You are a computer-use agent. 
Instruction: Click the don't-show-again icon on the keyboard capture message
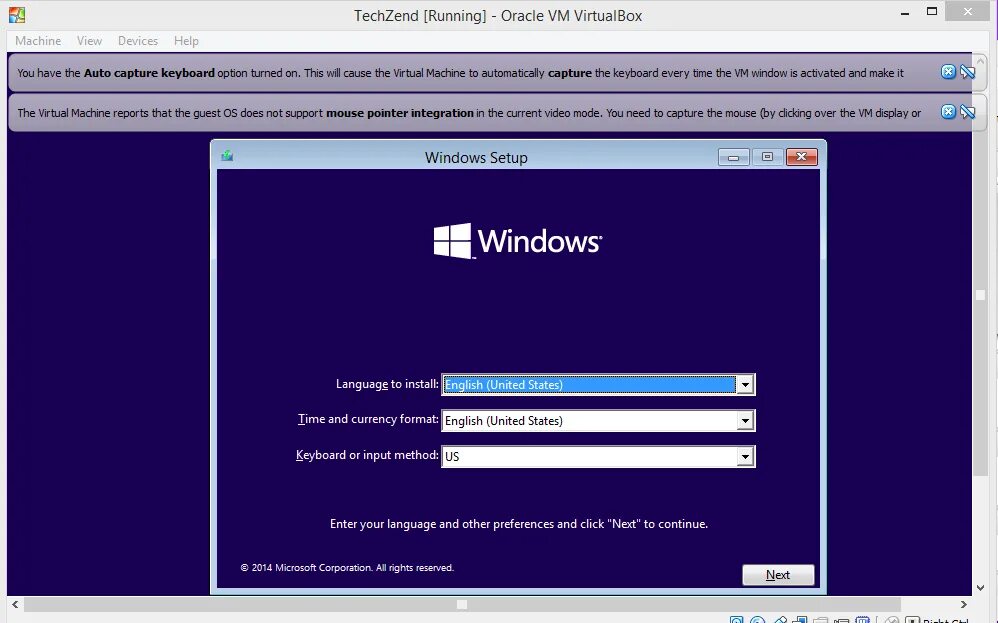967,72
